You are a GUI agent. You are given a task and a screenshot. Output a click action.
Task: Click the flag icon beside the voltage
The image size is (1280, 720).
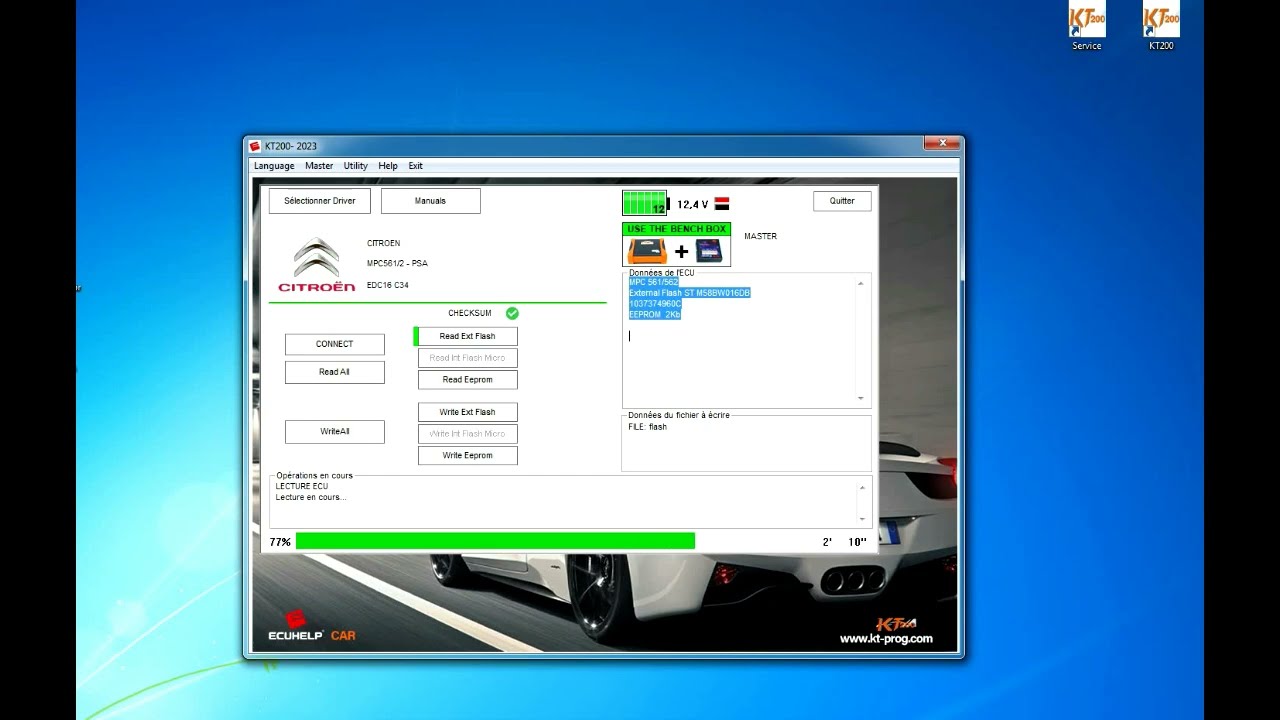[722, 204]
